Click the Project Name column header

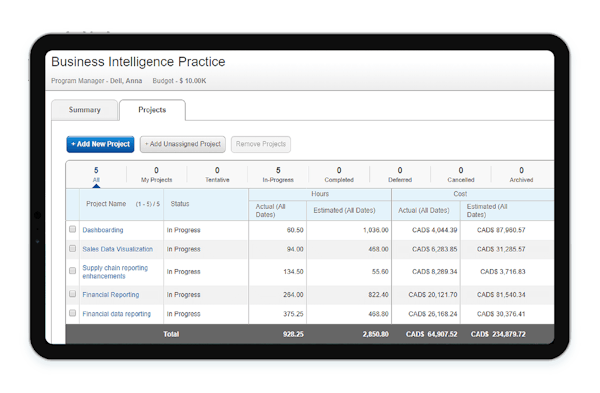[x=106, y=204]
